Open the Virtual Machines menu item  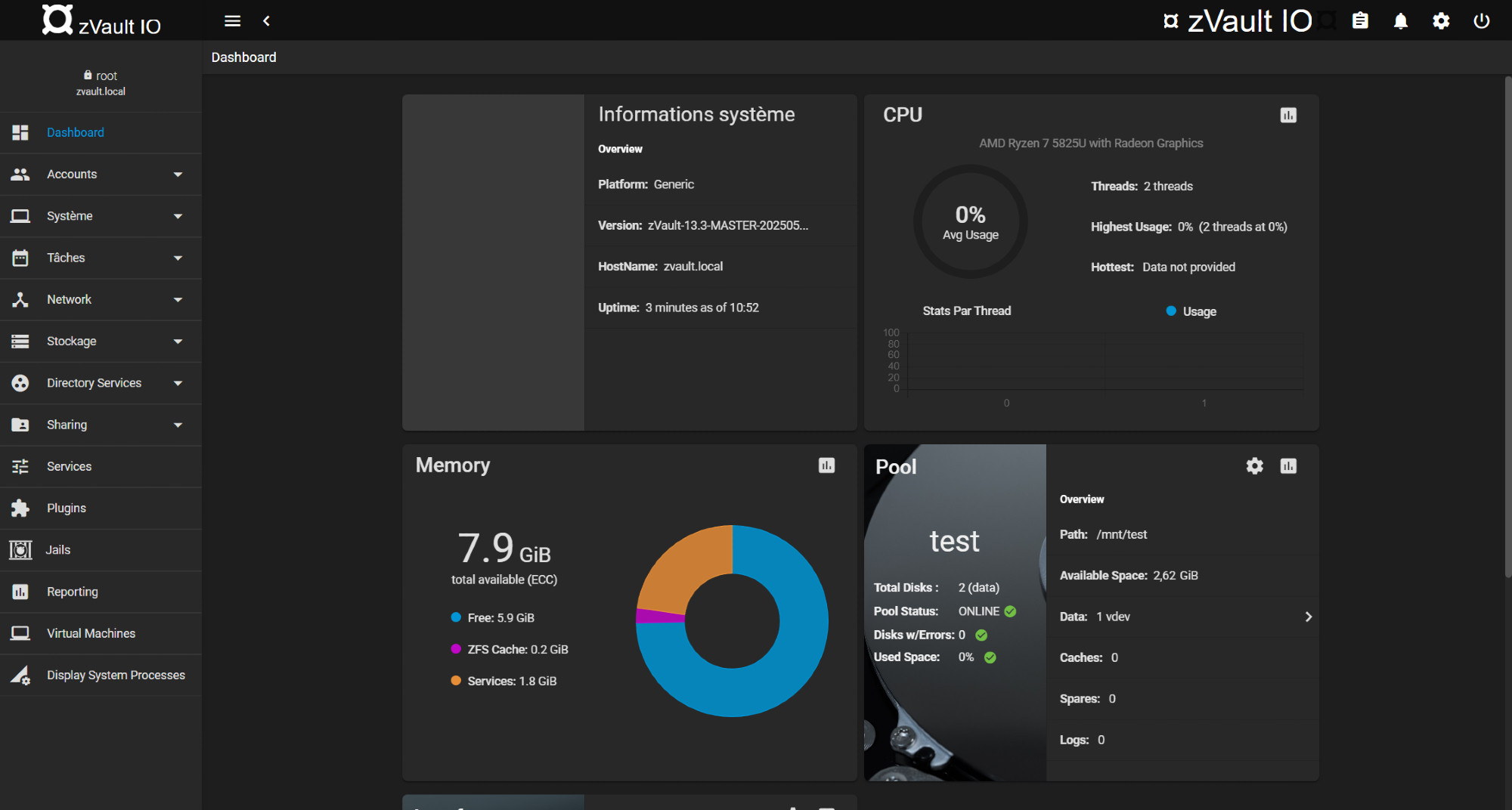101,633
